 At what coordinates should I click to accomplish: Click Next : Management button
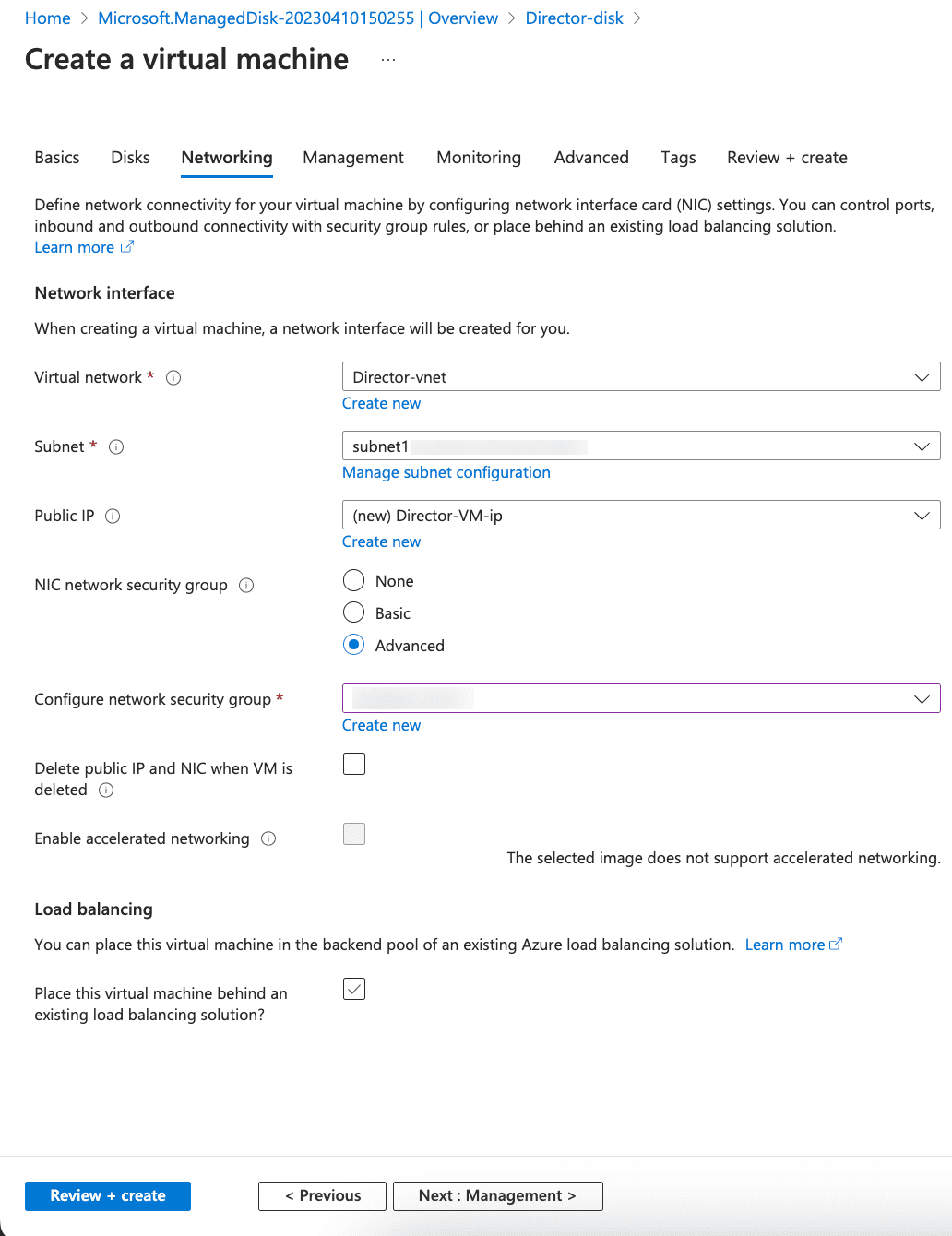click(497, 1195)
